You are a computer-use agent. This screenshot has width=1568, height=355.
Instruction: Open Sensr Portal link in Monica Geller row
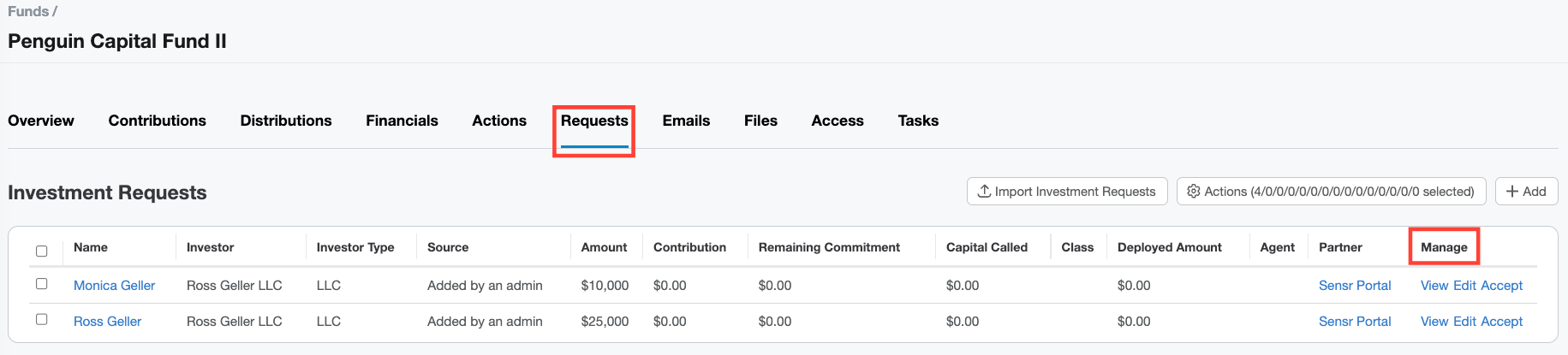(x=1355, y=286)
